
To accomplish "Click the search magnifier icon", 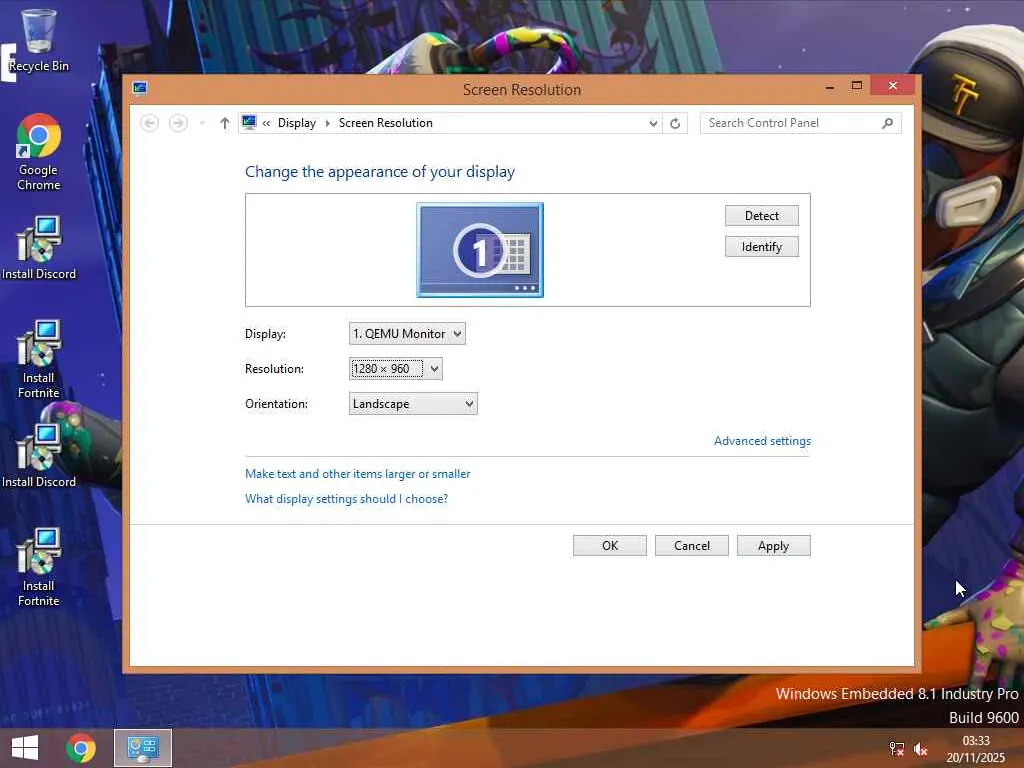I will pyautogui.click(x=888, y=123).
